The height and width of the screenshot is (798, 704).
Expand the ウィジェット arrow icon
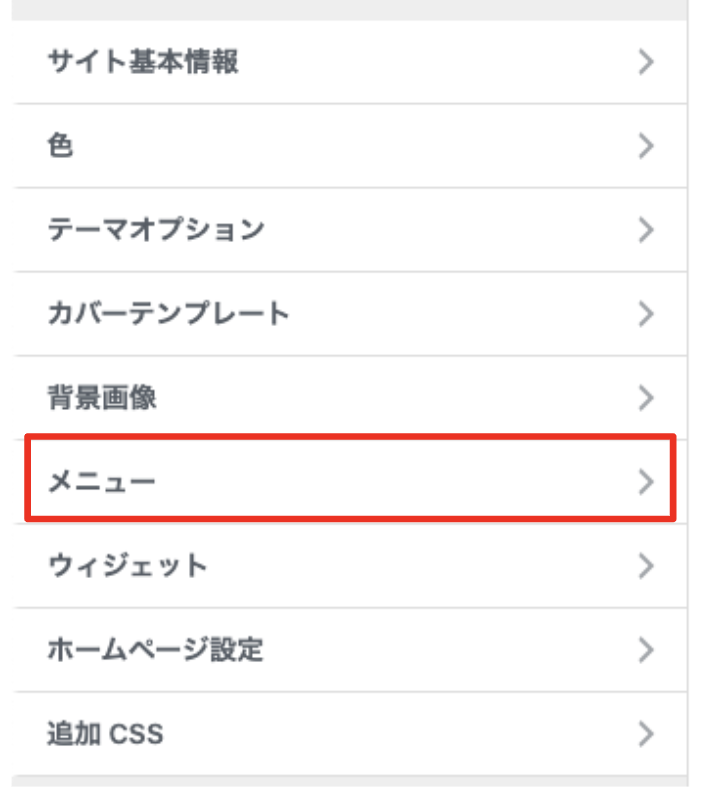[x=646, y=566]
